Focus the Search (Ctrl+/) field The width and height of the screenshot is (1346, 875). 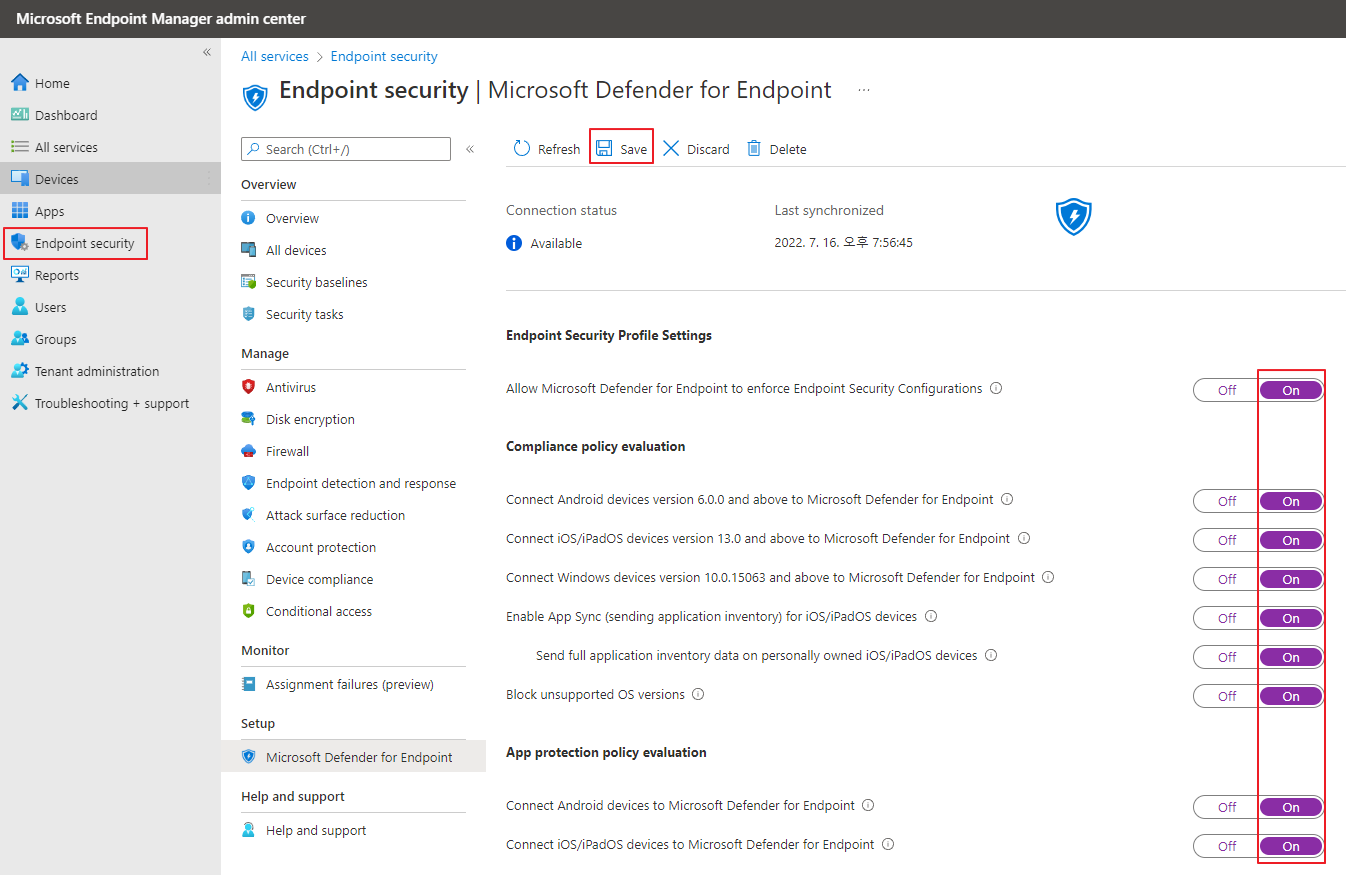pos(346,149)
